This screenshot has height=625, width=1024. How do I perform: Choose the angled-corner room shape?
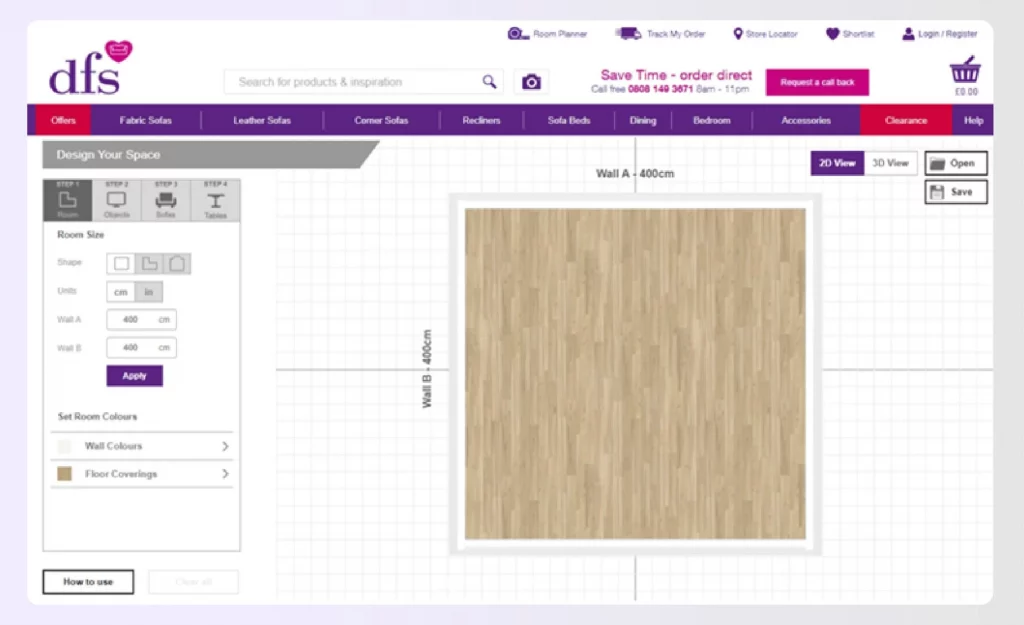click(177, 264)
